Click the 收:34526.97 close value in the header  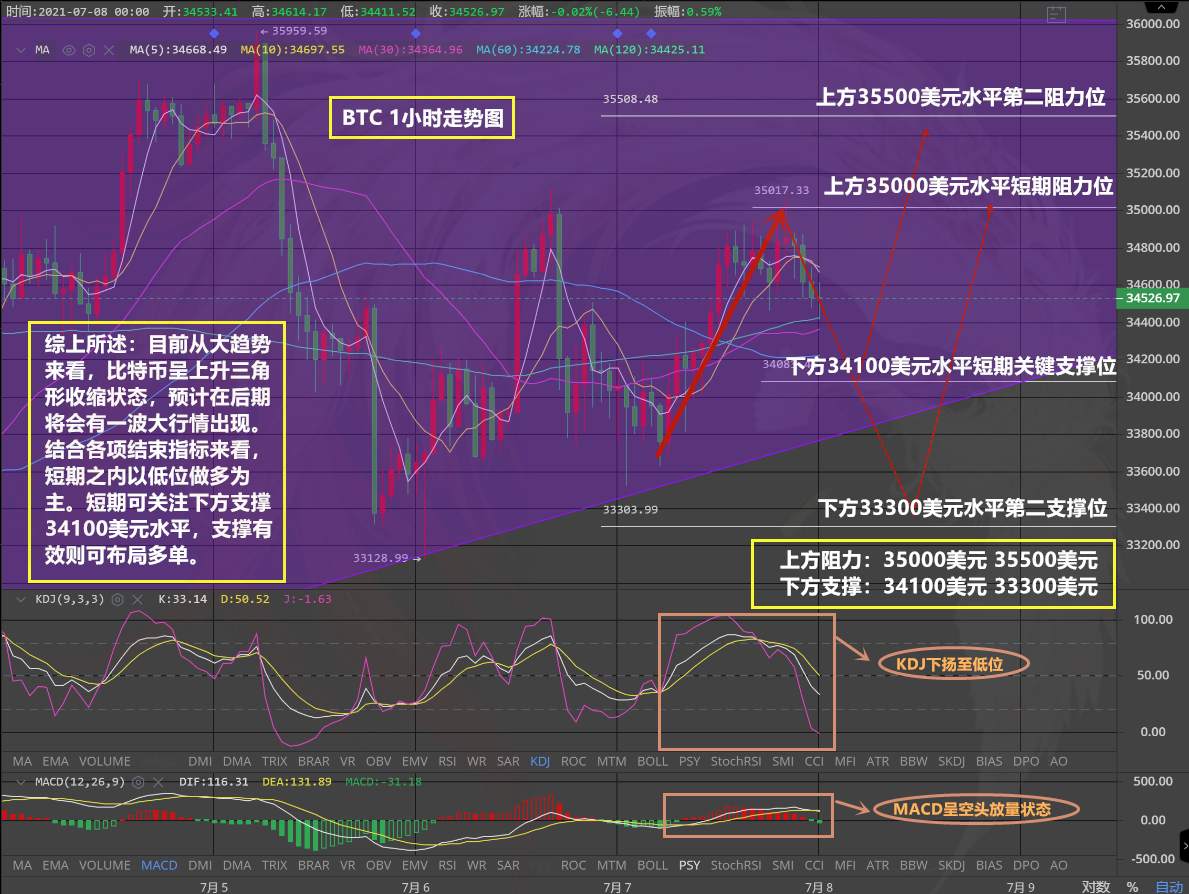click(467, 11)
